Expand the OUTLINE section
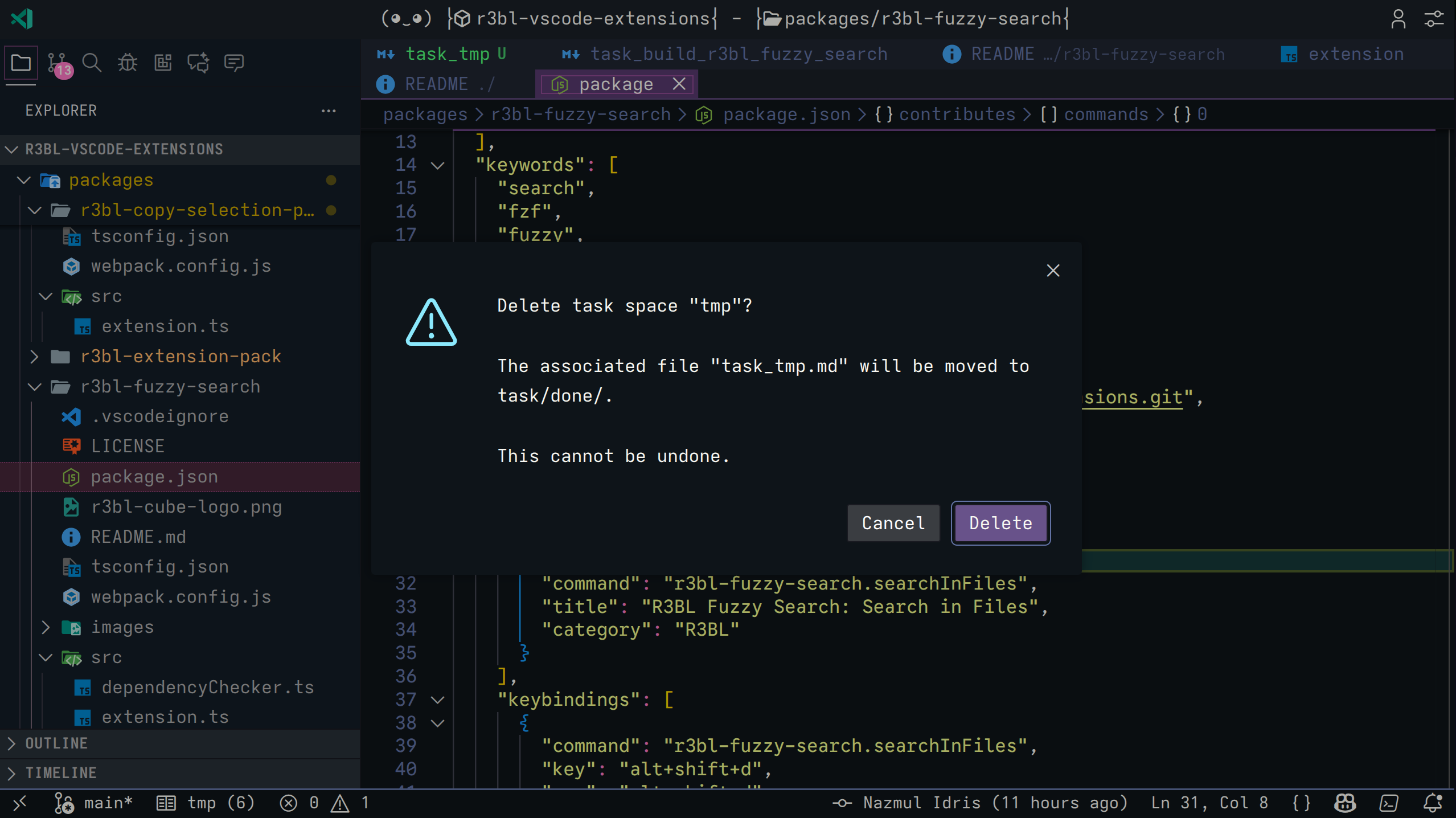 point(56,743)
